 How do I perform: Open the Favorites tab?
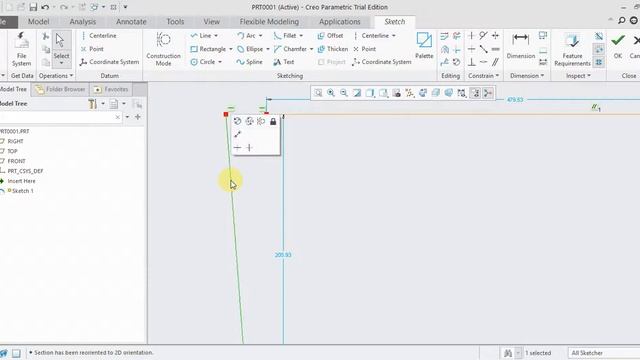pos(111,89)
